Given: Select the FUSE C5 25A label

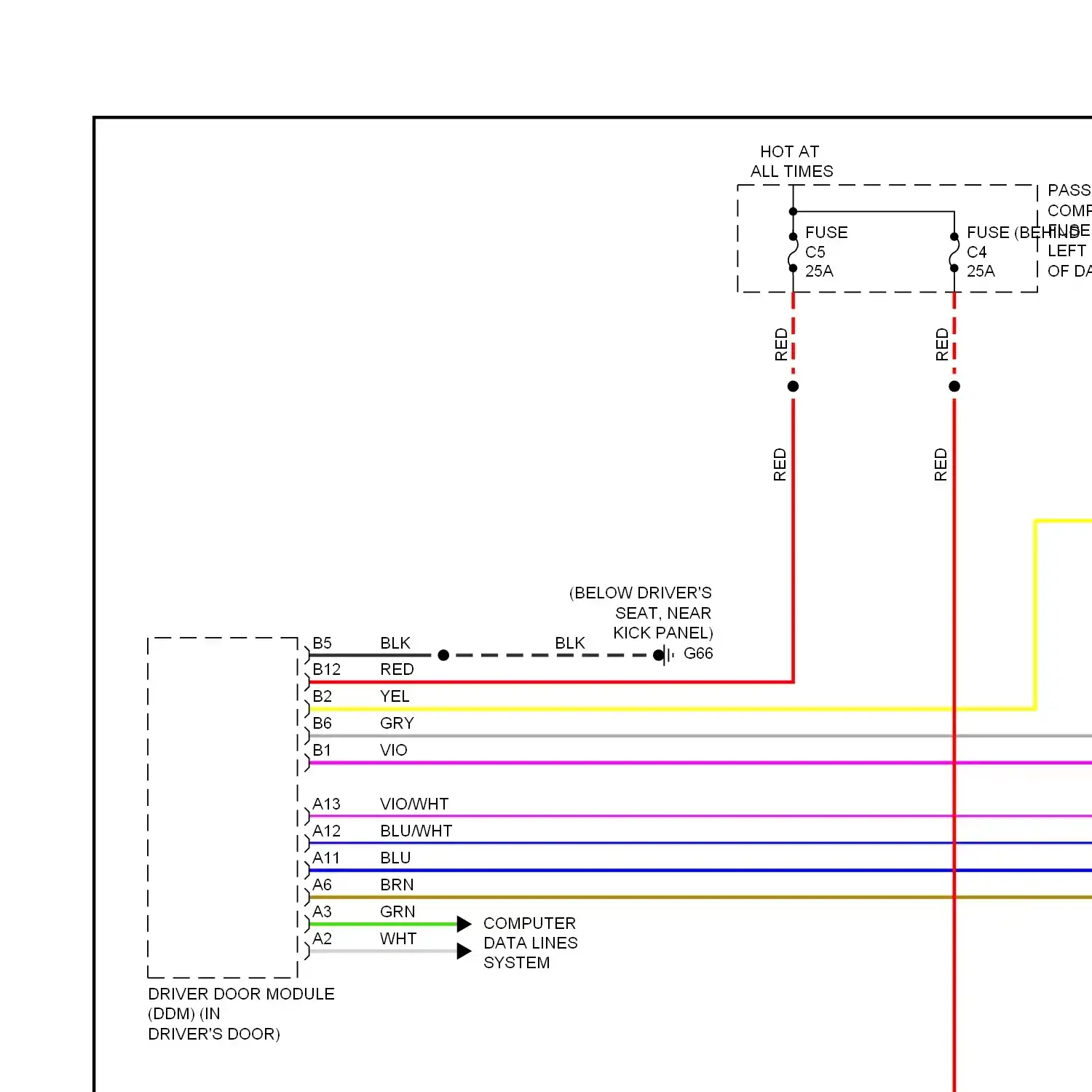Looking at the screenshot, I should click(826, 252).
